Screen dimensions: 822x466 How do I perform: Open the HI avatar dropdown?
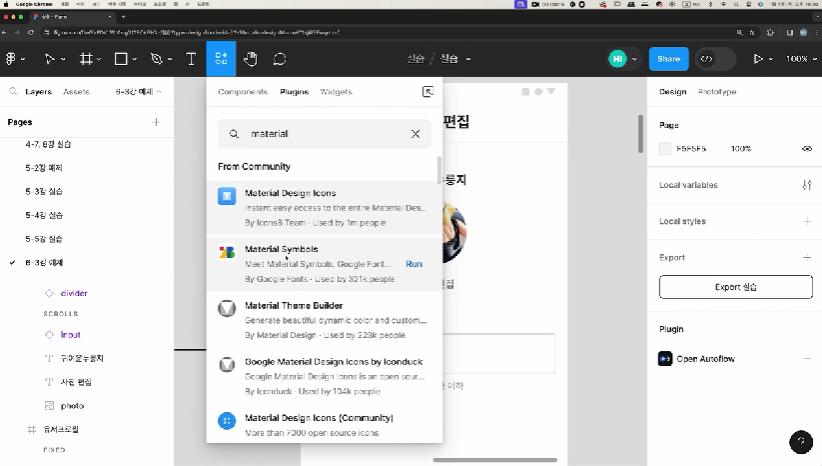click(x=634, y=59)
